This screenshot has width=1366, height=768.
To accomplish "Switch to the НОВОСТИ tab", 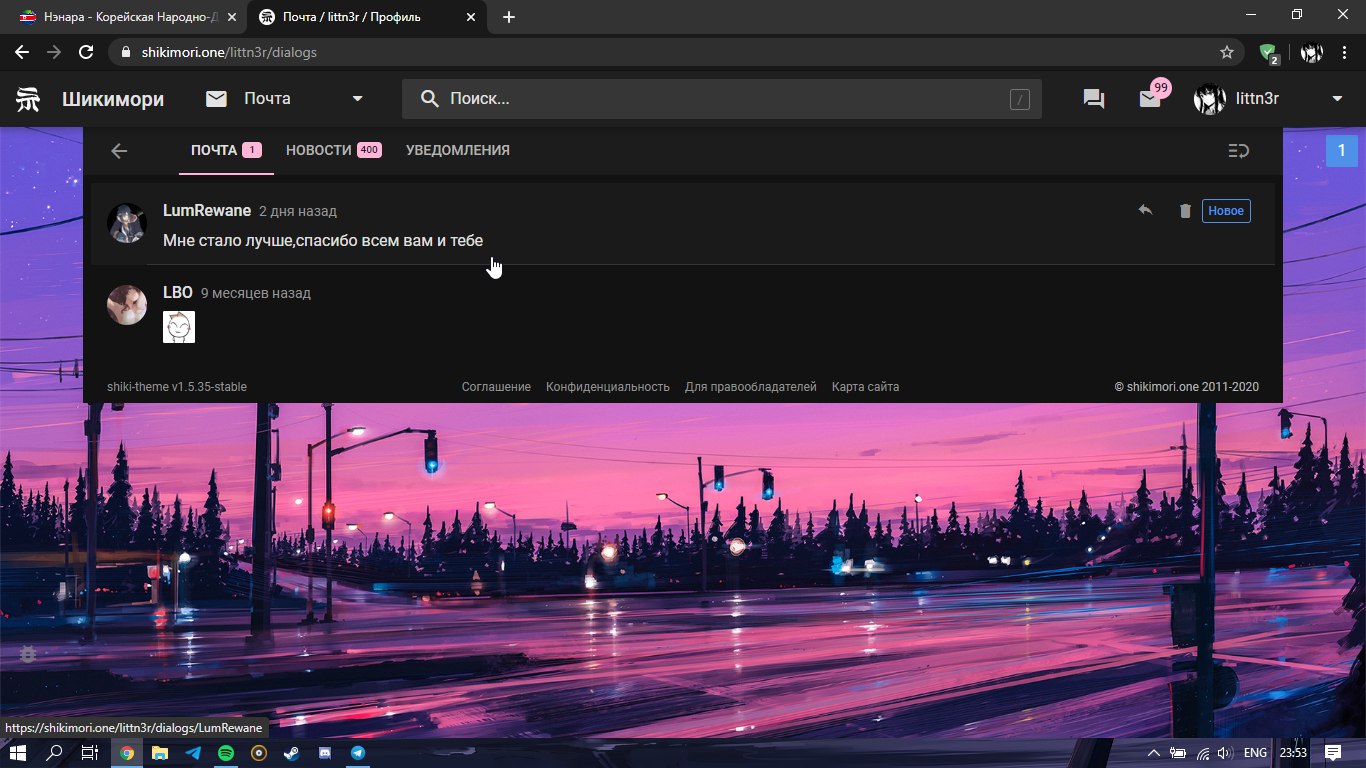I will point(333,150).
